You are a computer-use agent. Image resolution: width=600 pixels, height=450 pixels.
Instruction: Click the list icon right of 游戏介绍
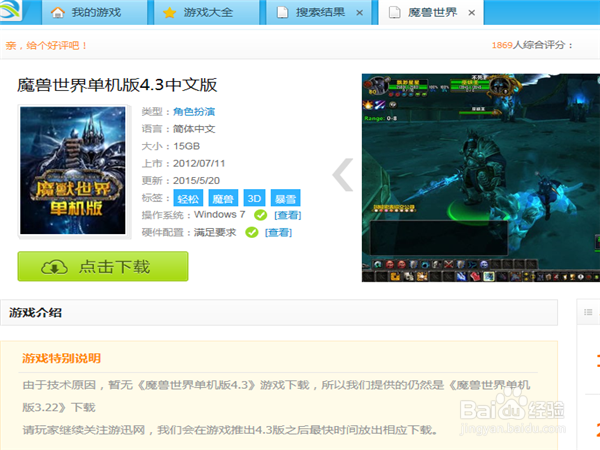pos(588,312)
